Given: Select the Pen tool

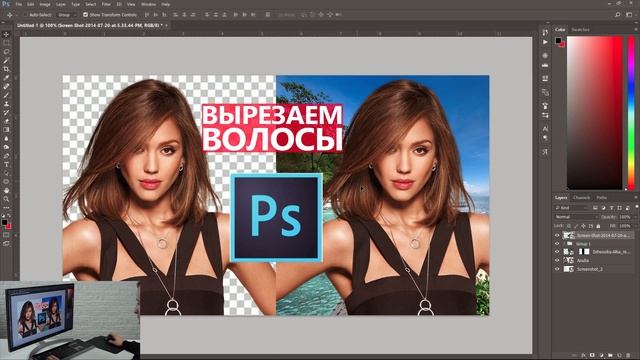Looking at the screenshot, I should 6,156.
